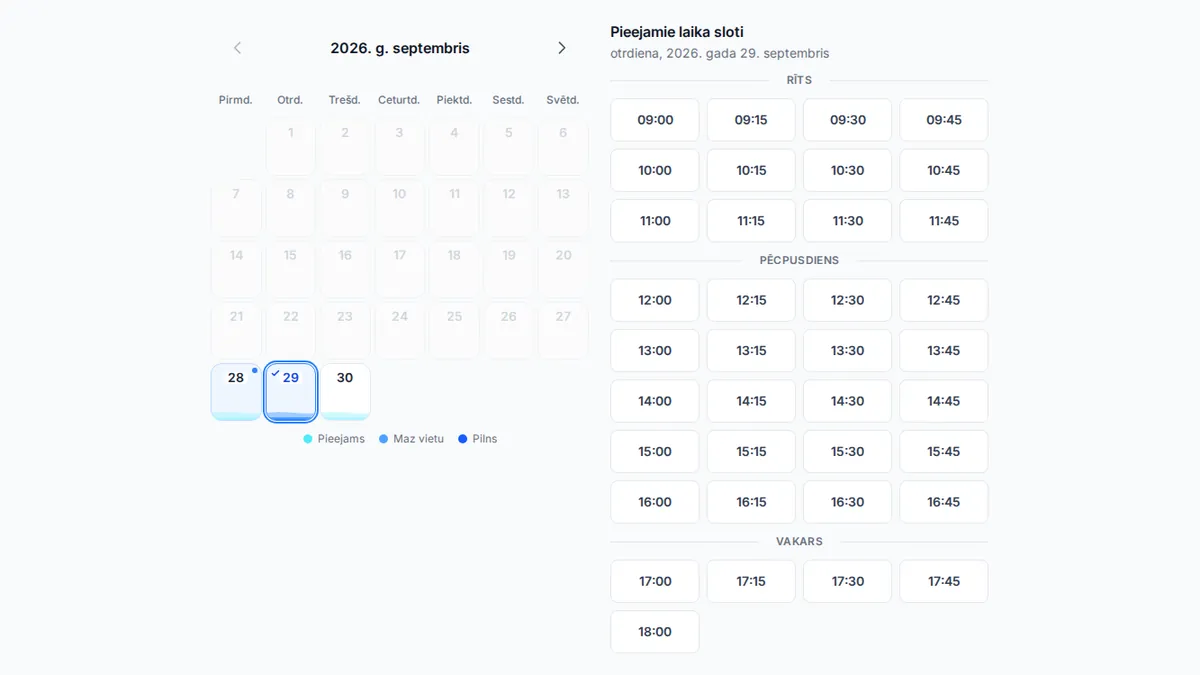The height and width of the screenshot is (675, 1200).
Task: Choose the 14:45 time slot
Action: pos(944,401)
